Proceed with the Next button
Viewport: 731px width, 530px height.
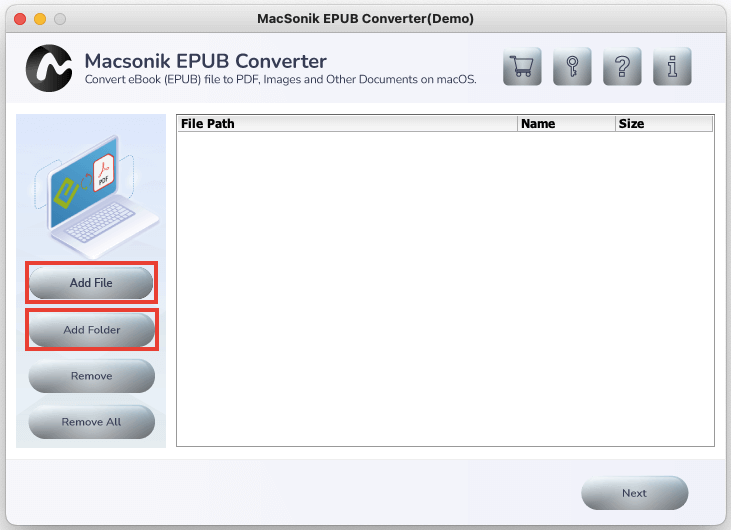point(634,493)
